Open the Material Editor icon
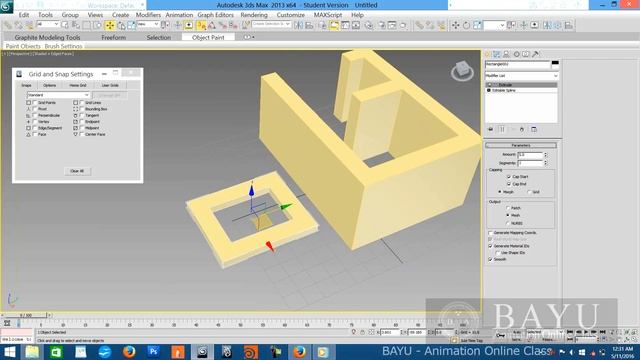The width and height of the screenshot is (640, 360). 369,25
